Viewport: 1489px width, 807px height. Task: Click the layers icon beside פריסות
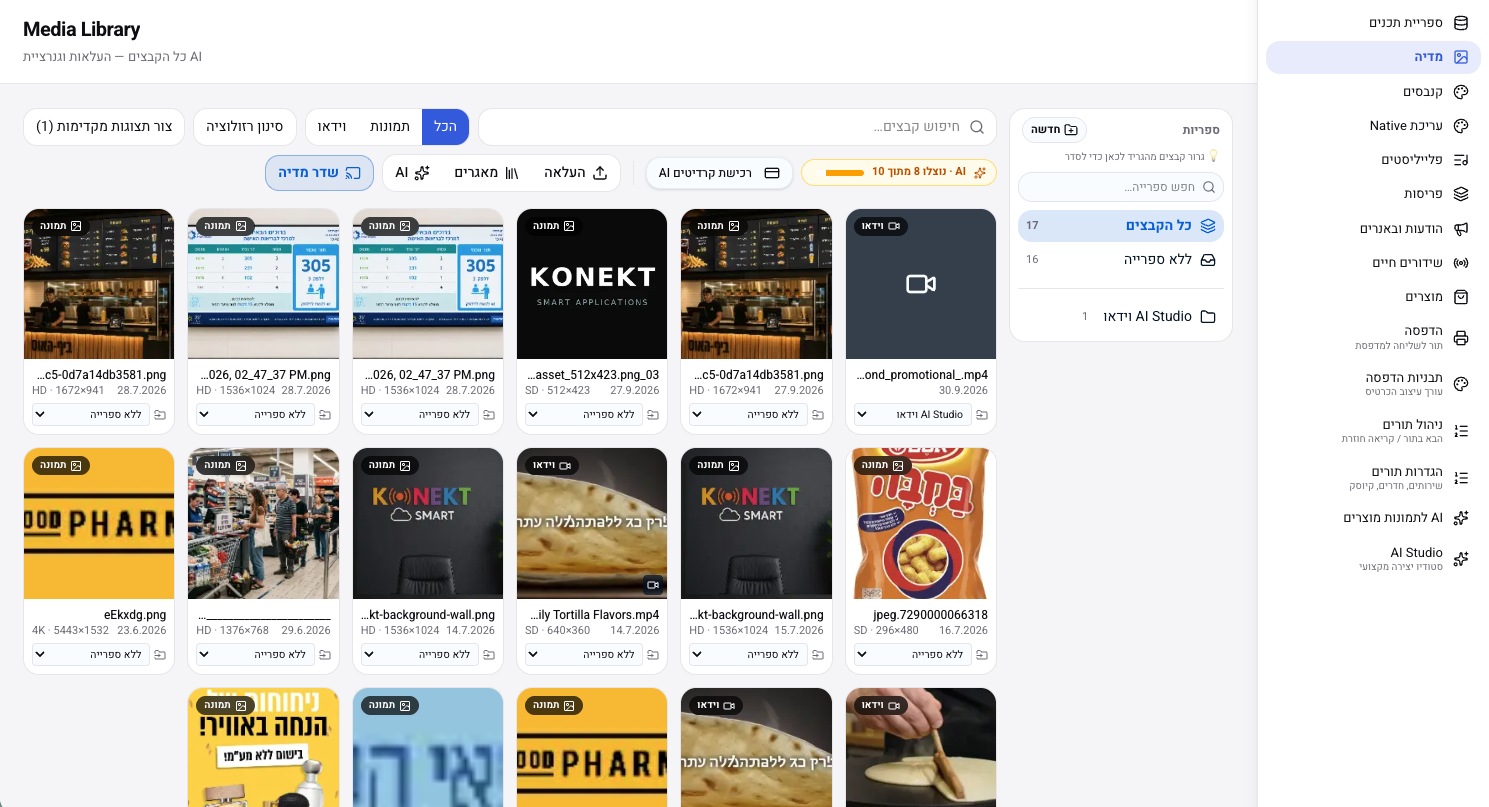[1461, 194]
